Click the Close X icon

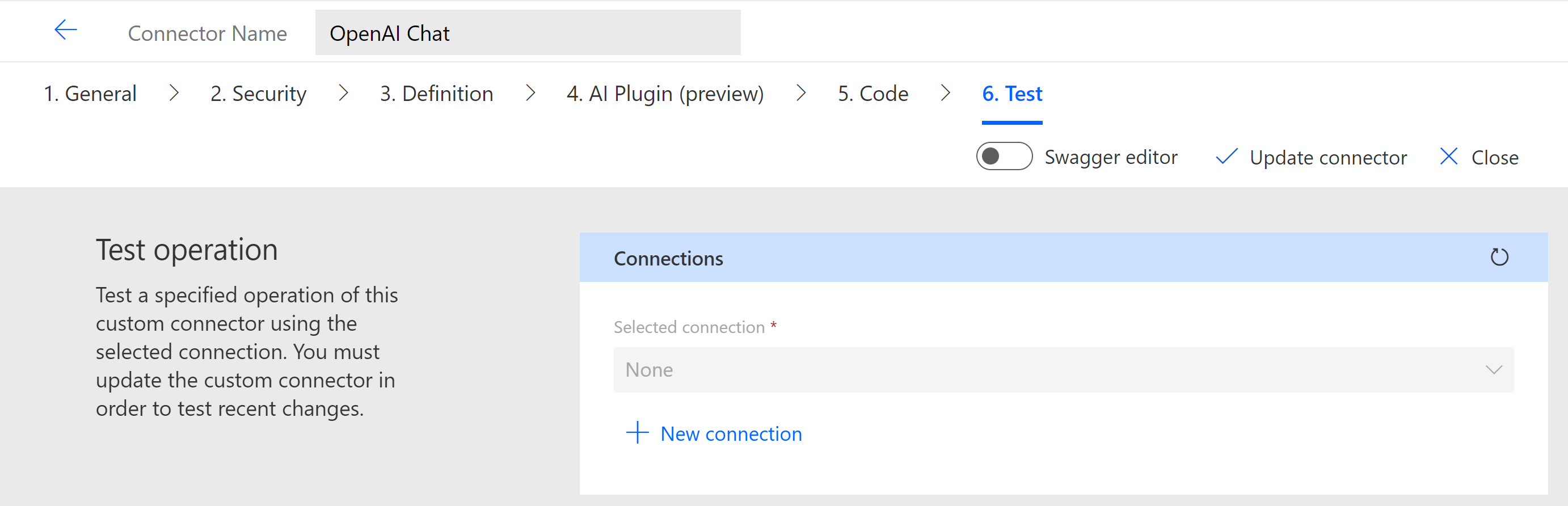coord(1449,157)
